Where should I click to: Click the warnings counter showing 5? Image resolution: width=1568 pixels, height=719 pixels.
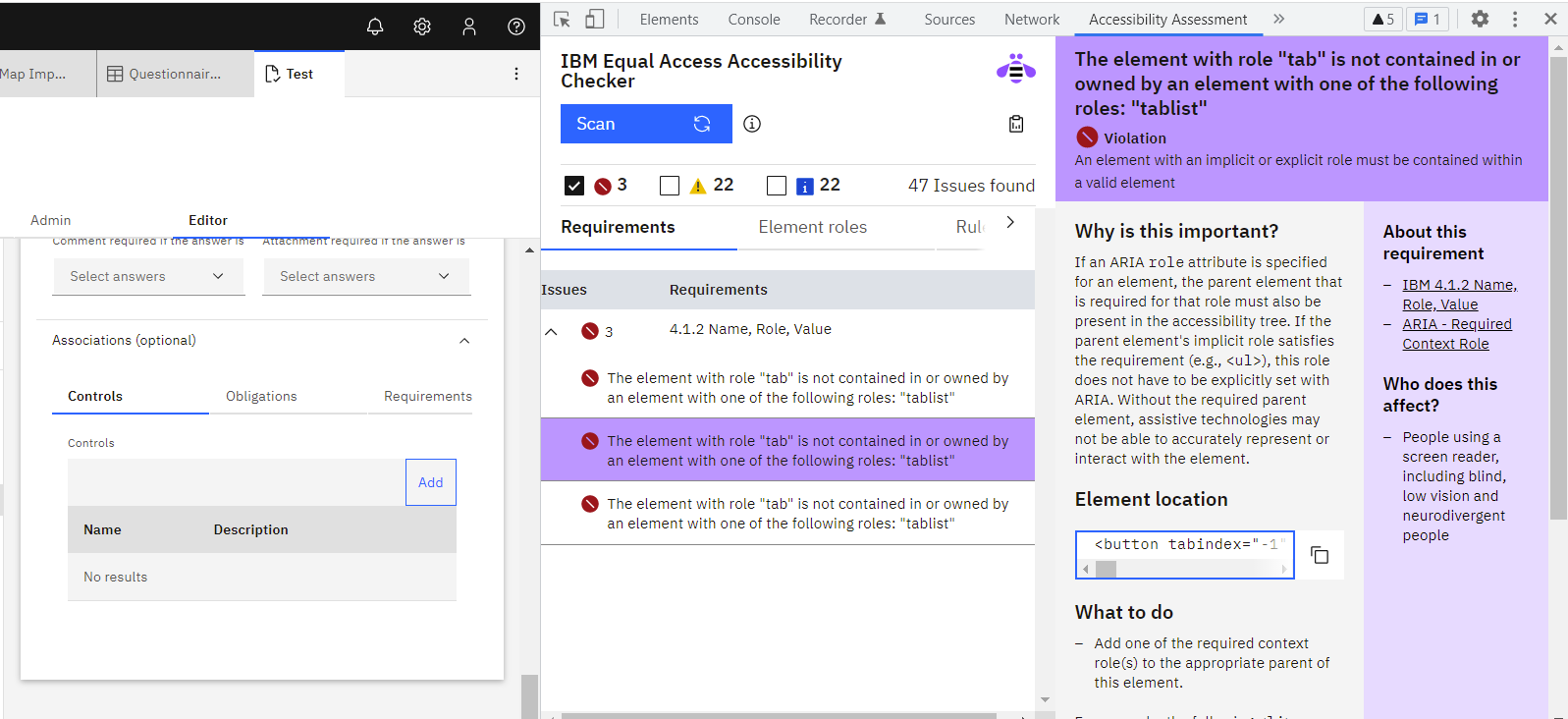(x=1383, y=19)
